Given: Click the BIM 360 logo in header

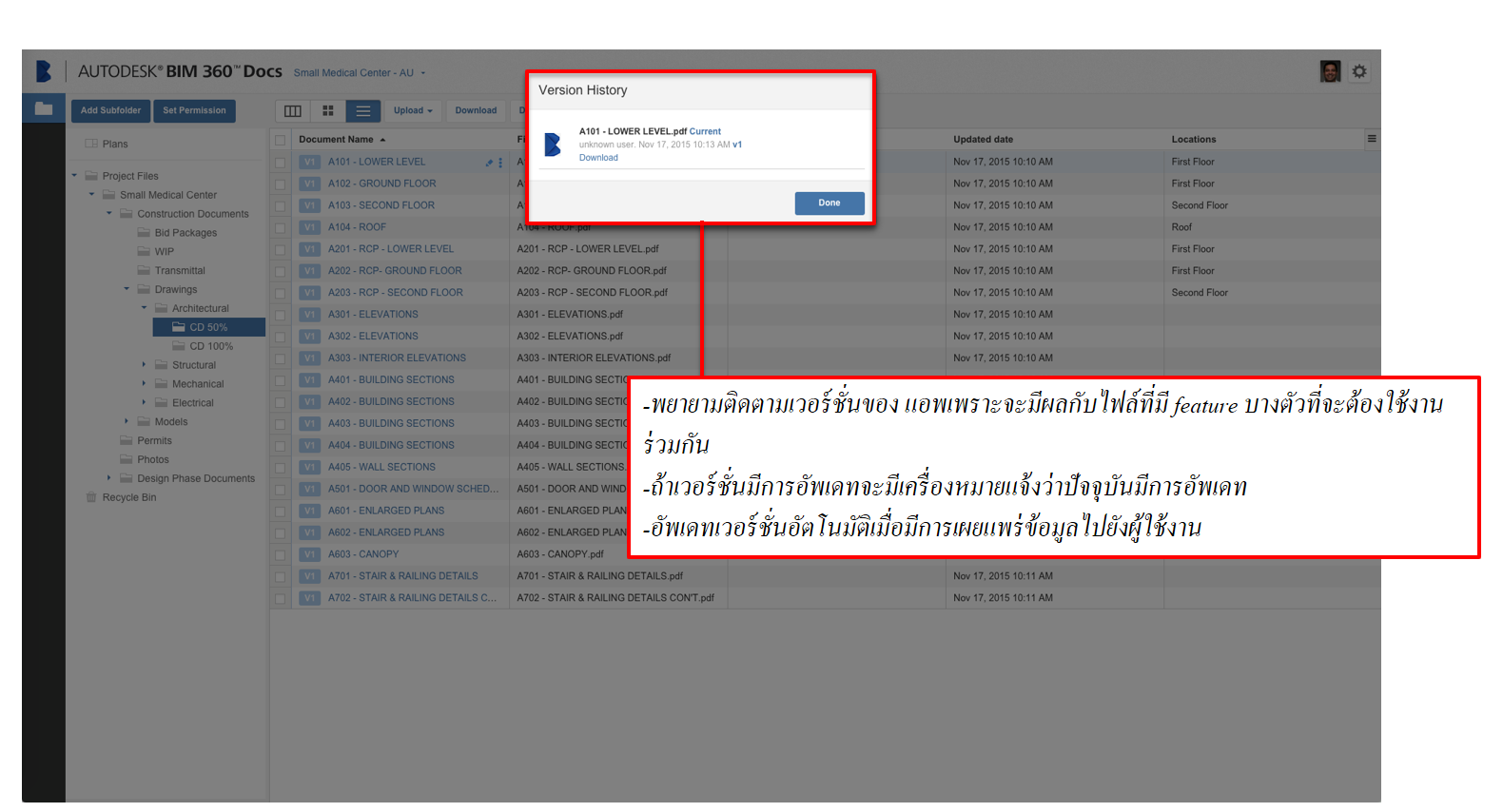Looking at the screenshot, I should (44, 71).
